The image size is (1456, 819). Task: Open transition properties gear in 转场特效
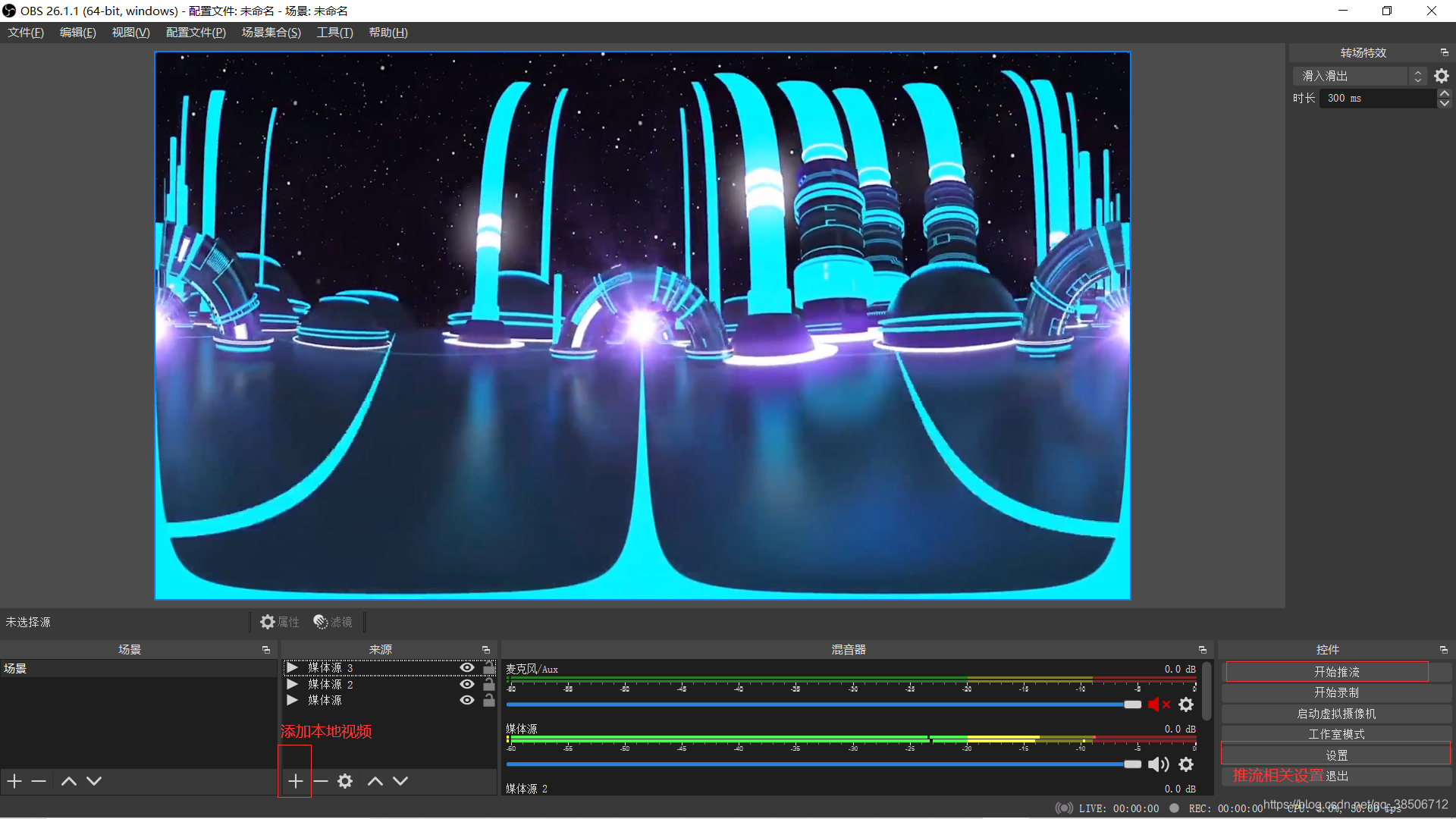pyautogui.click(x=1442, y=76)
